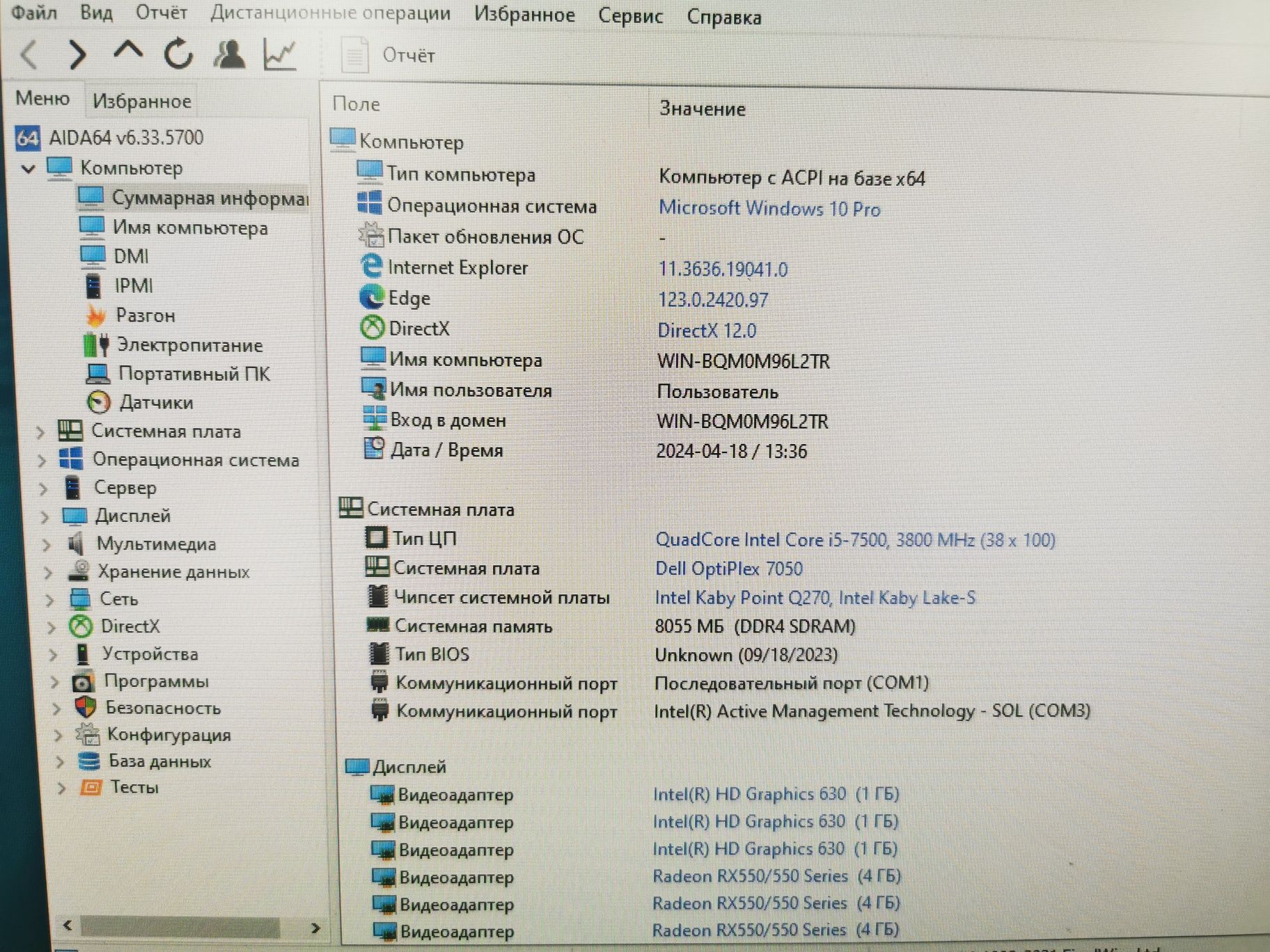Screen dimensions: 1270x952
Task: Expand the Сеть tree node
Action: [x=49, y=599]
